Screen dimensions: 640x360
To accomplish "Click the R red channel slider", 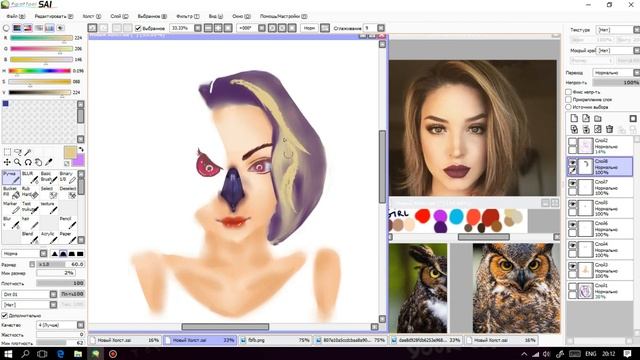I will 41,38.
